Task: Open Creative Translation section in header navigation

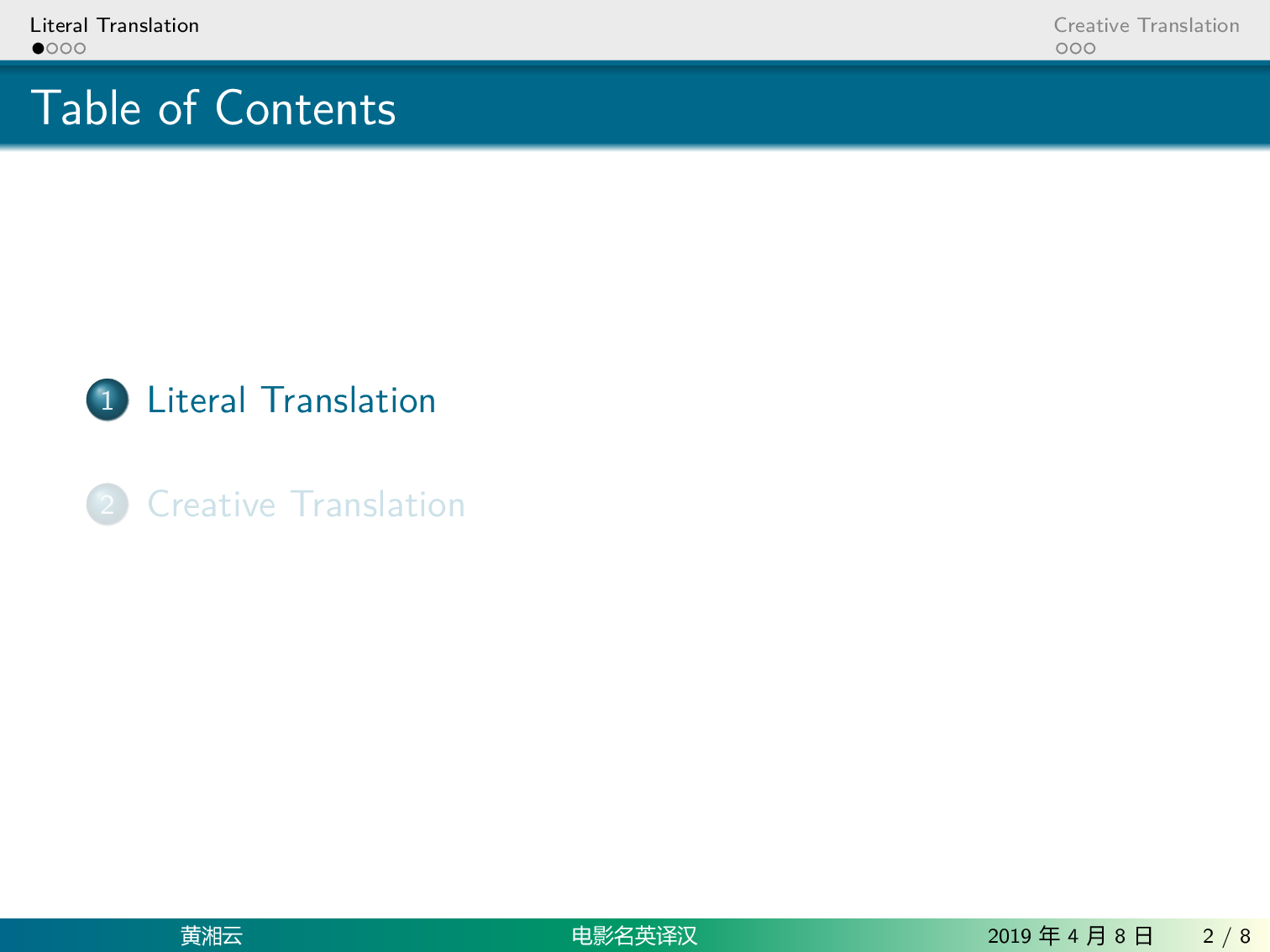Action: tap(1147, 25)
